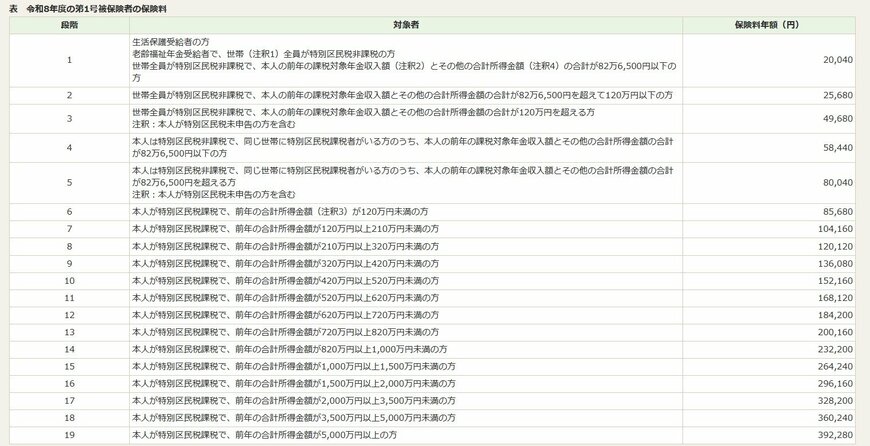The width and height of the screenshot is (870, 446).
Task: Click description 320万円以上420万円未満の方
Action: 286,263
